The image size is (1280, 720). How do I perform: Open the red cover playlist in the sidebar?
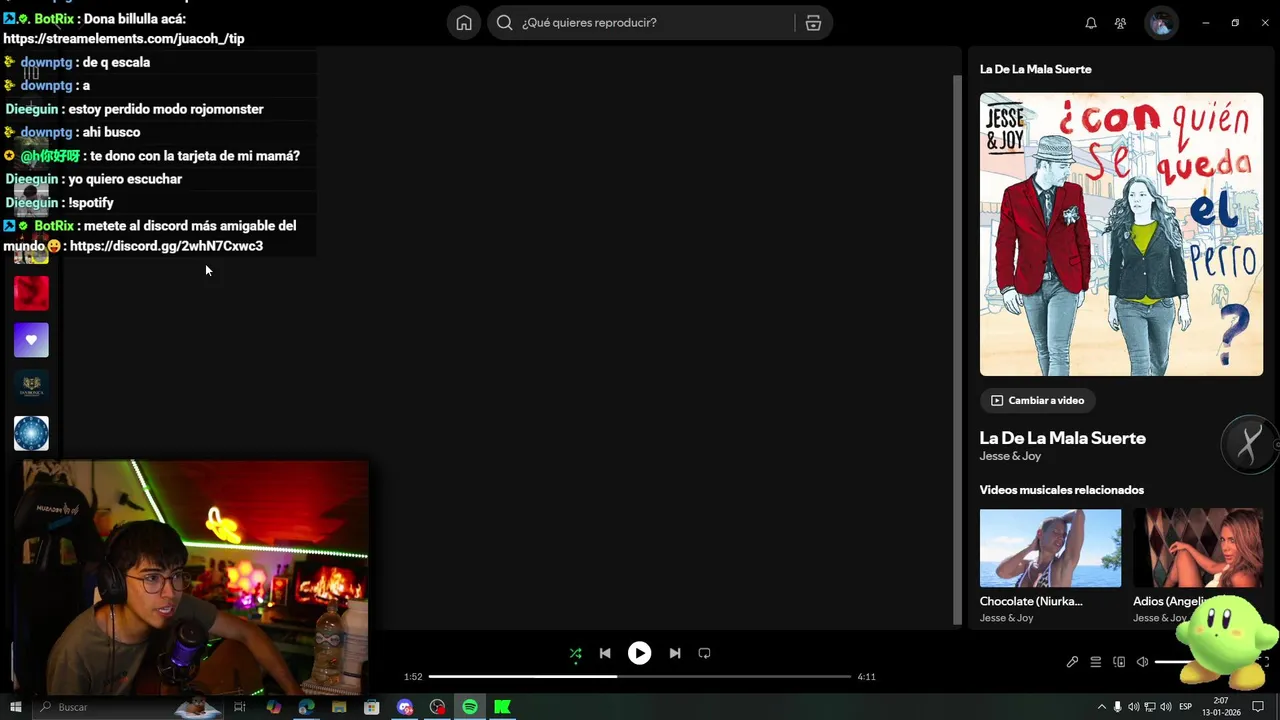click(x=31, y=293)
